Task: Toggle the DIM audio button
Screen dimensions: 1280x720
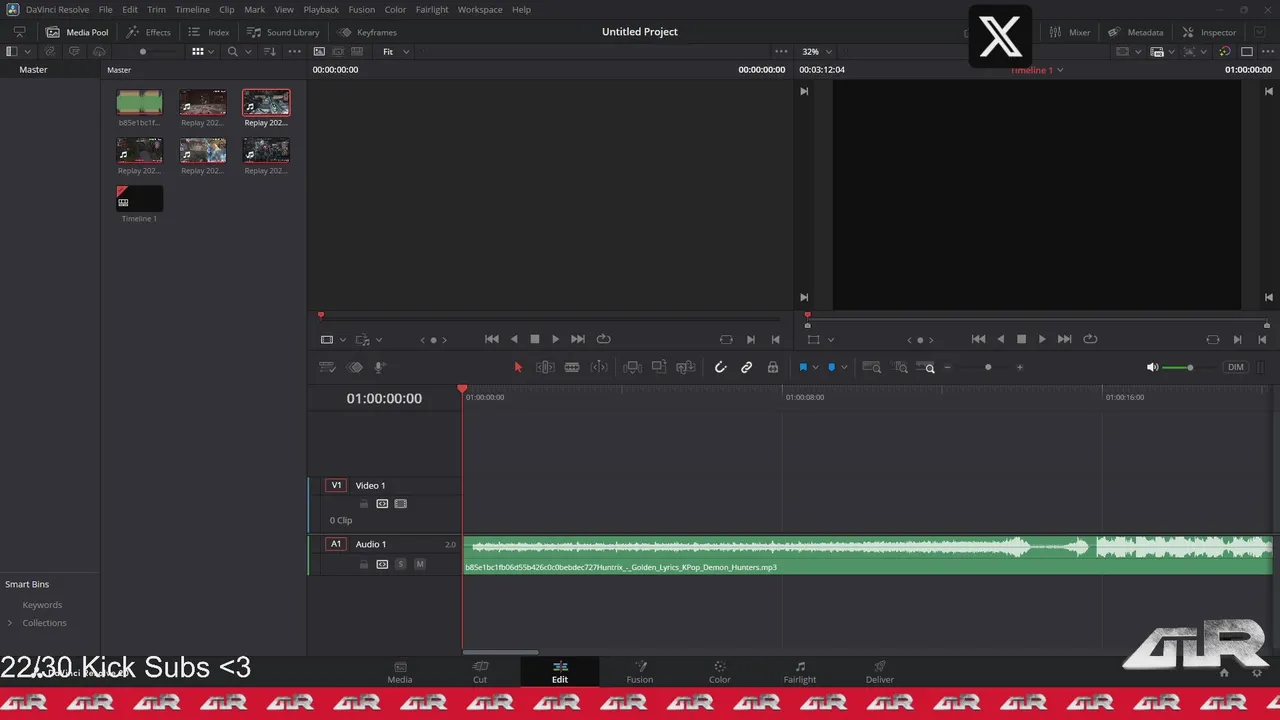Action: 1236,367
